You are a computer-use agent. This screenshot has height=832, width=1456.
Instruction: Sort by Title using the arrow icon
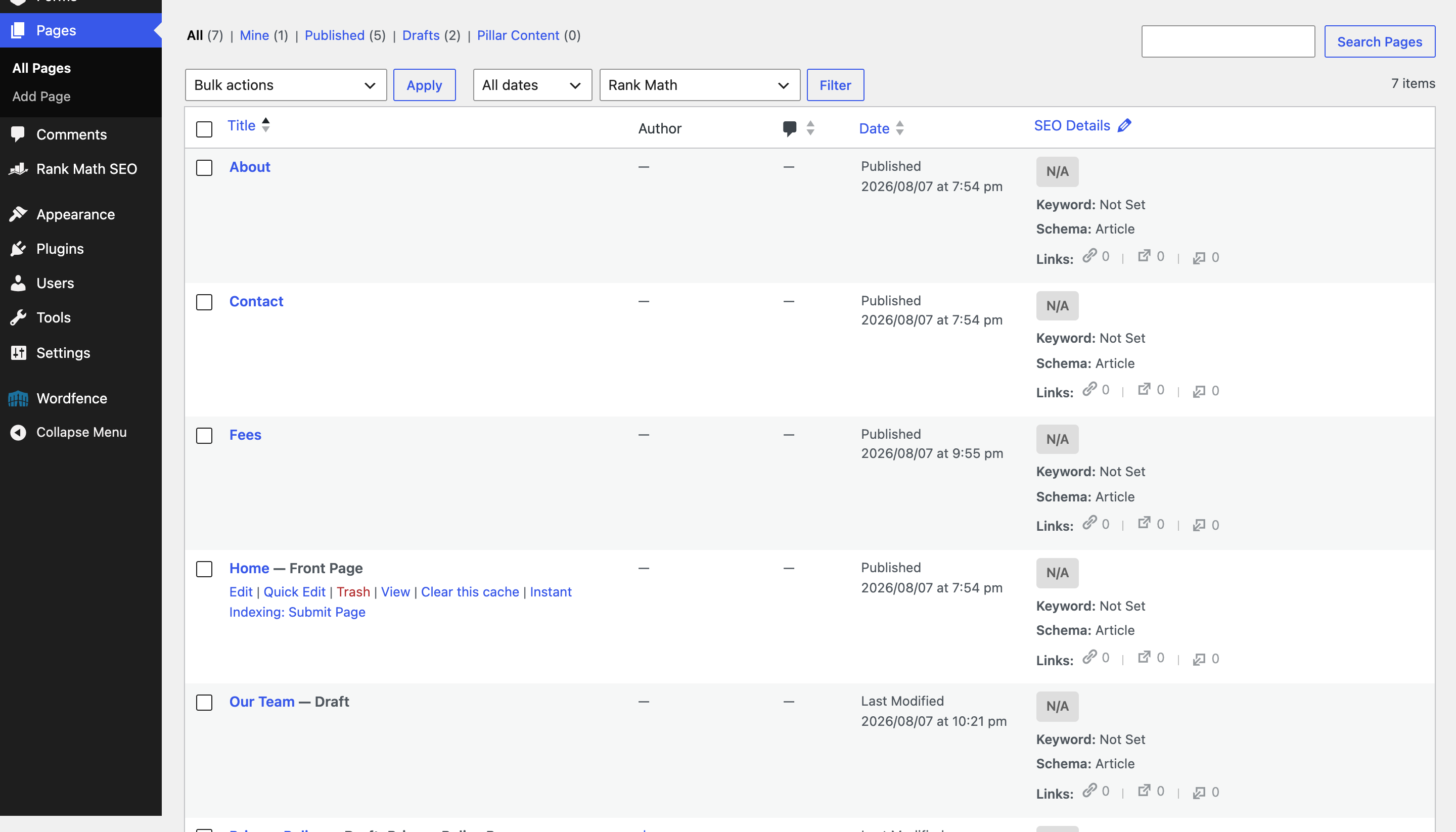tap(266, 124)
